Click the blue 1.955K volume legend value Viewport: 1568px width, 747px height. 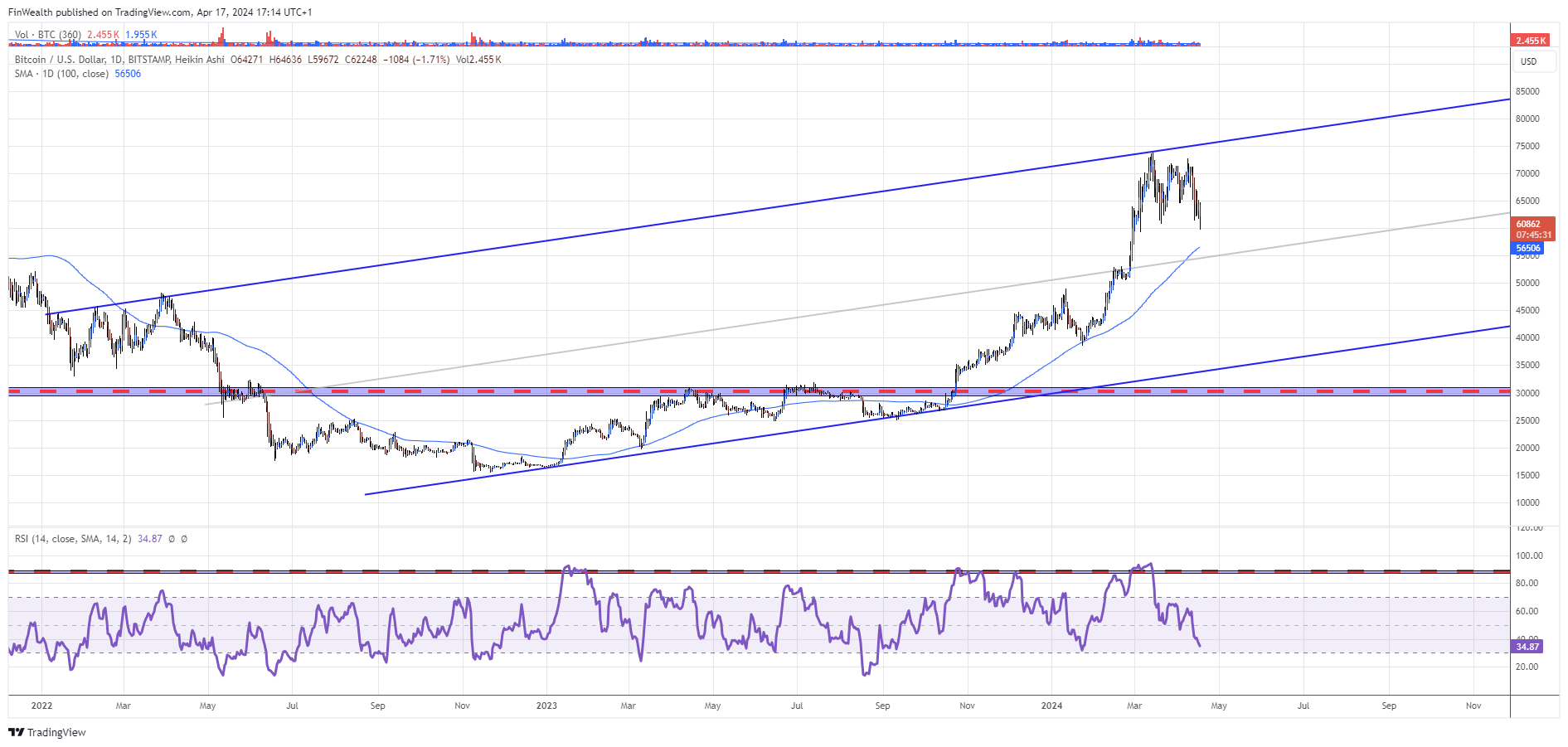click(141, 35)
